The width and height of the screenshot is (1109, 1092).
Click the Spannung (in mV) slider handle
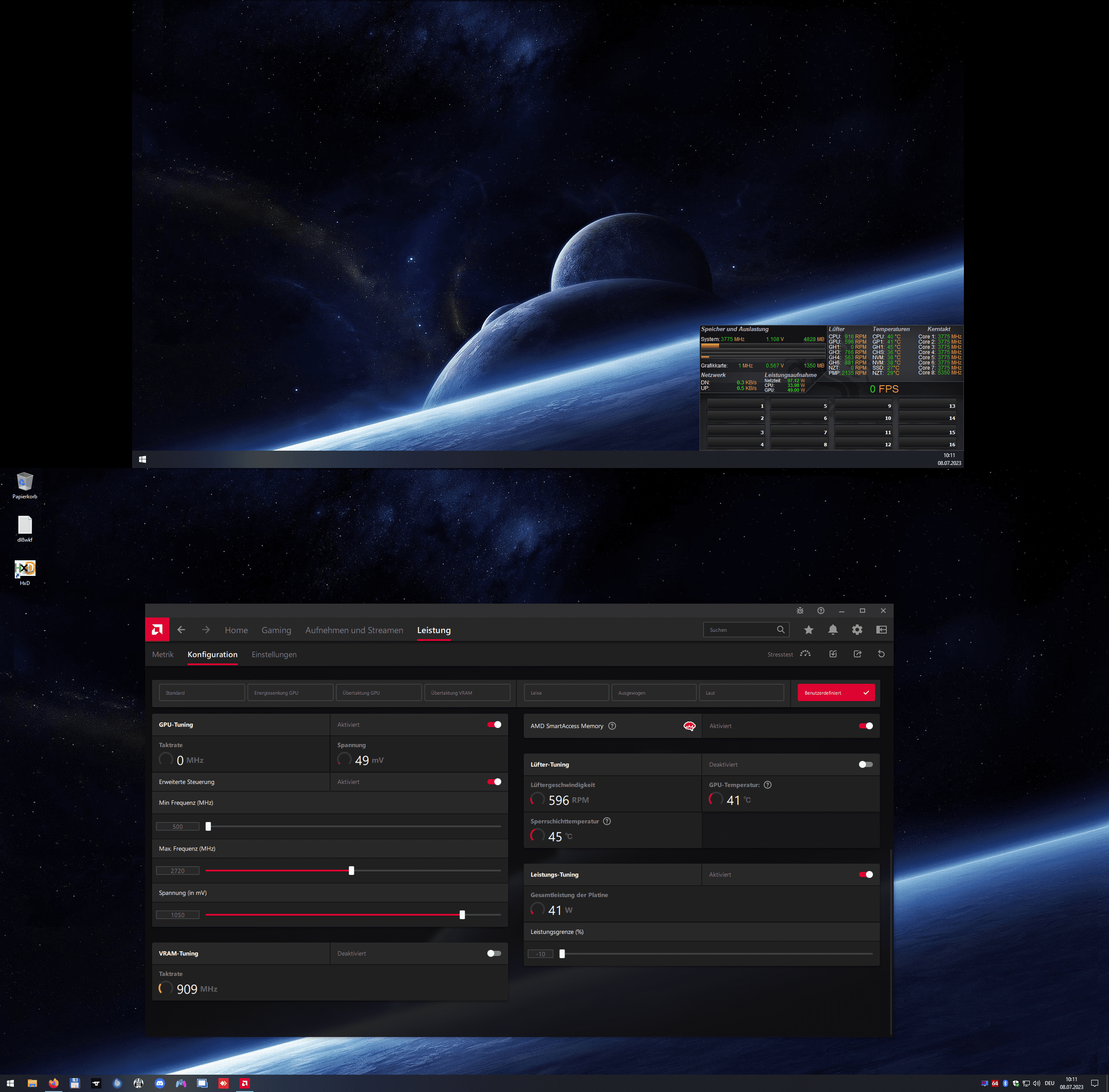click(x=462, y=915)
